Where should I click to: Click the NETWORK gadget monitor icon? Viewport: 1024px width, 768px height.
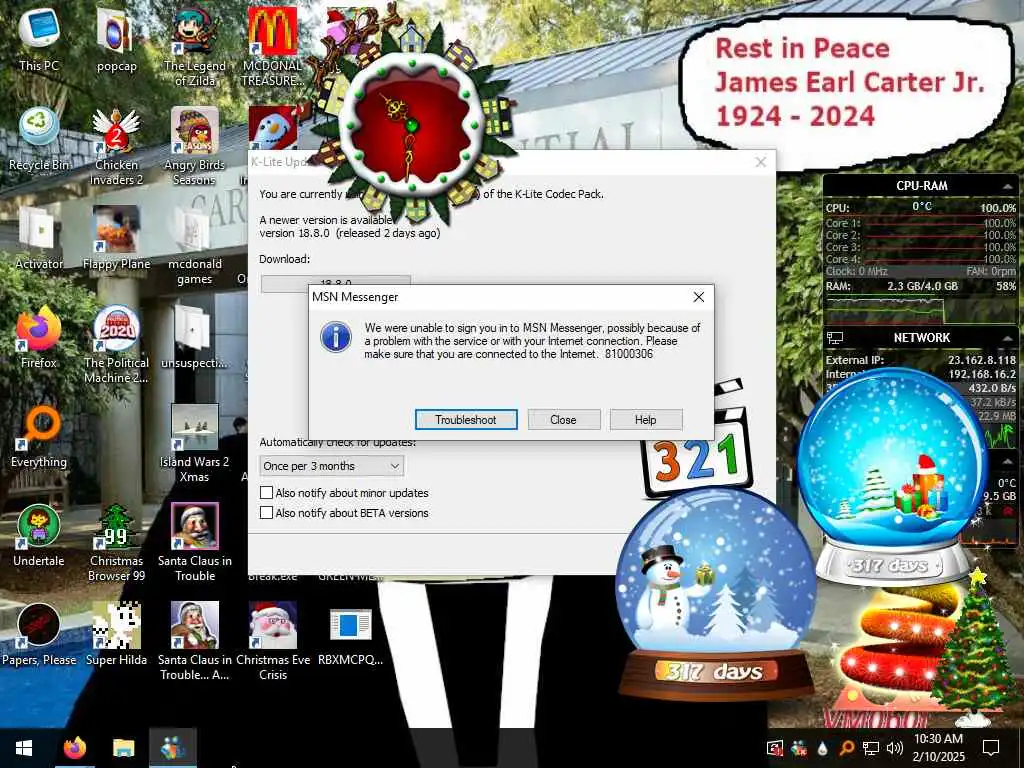pos(835,338)
